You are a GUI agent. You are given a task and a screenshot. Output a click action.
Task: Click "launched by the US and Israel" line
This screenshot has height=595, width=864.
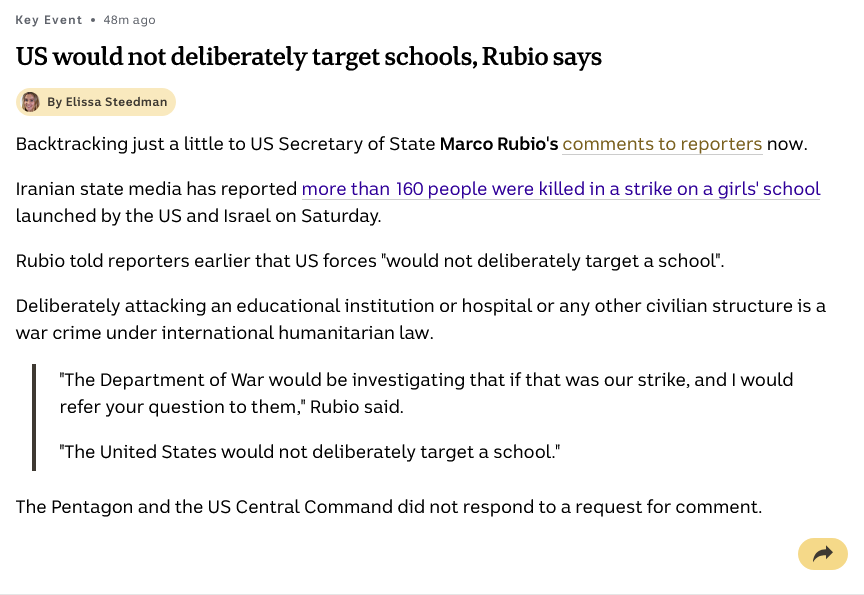click(x=198, y=215)
